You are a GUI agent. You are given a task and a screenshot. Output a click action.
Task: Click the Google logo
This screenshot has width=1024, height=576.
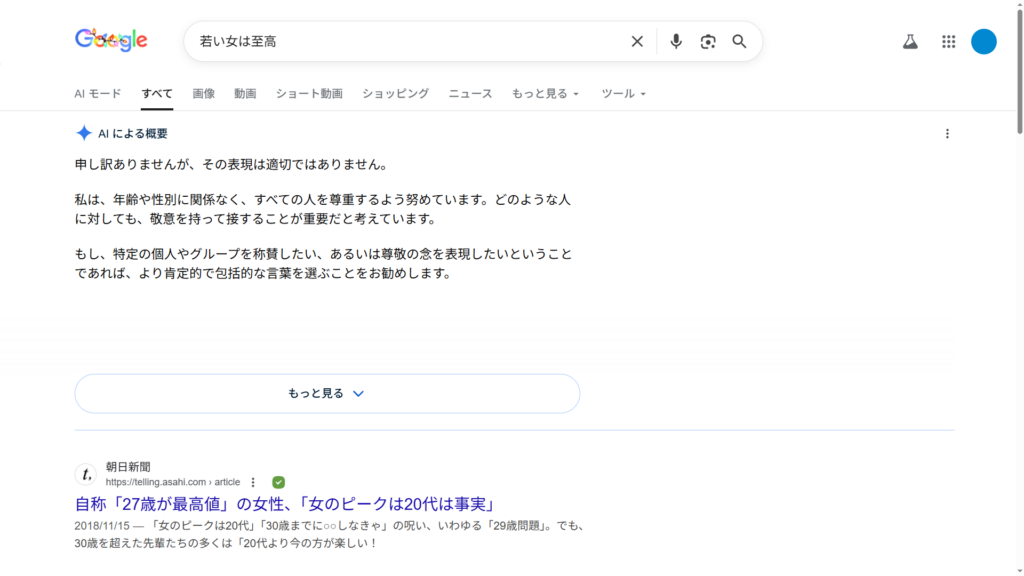[111, 40]
